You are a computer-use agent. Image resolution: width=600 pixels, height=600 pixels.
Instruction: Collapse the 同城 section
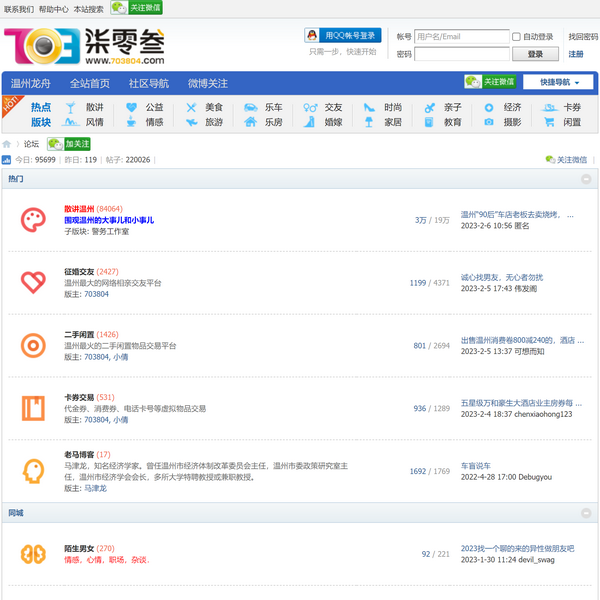[586, 513]
